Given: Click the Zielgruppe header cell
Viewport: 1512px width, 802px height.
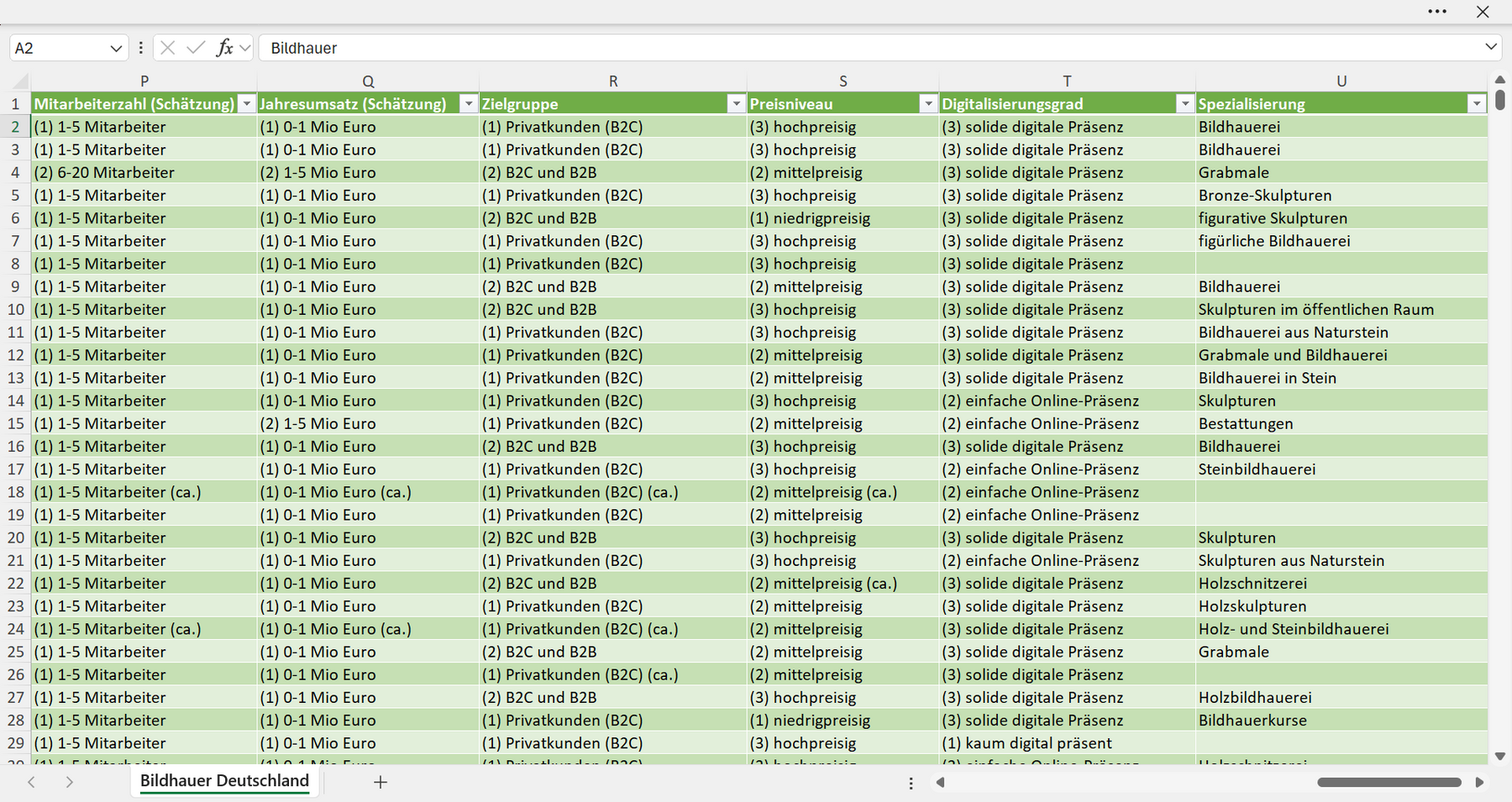Looking at the screenshot, I should pos(613,104).
